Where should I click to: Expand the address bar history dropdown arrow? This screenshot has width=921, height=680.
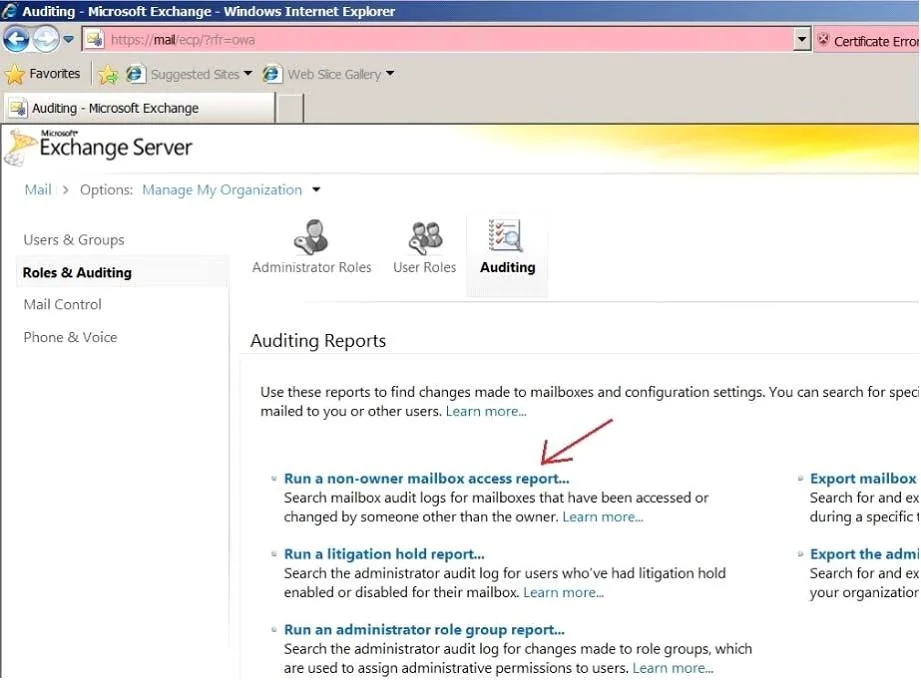[801, 40]
